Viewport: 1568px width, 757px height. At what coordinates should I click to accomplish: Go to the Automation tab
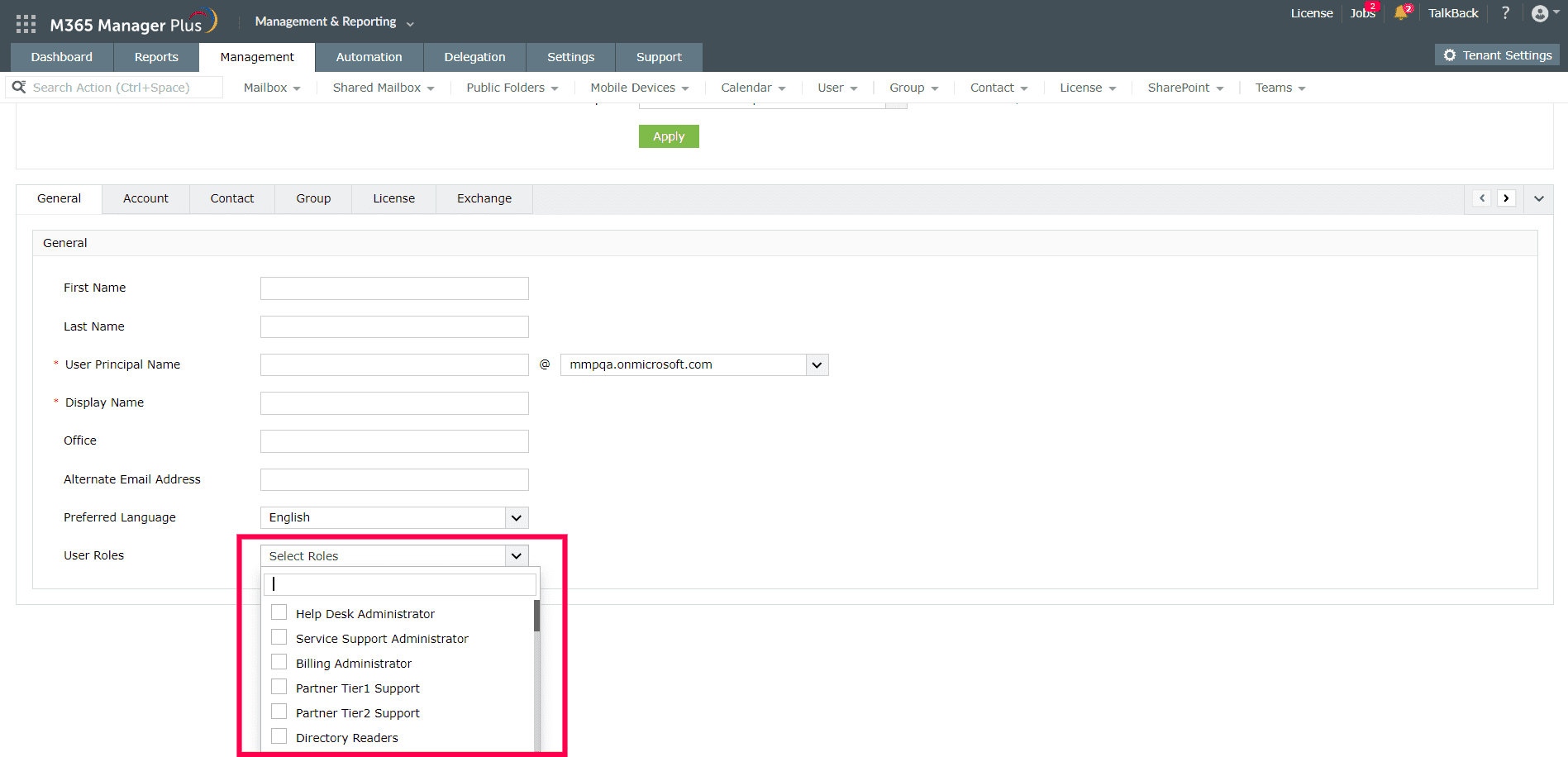point(369,57)
